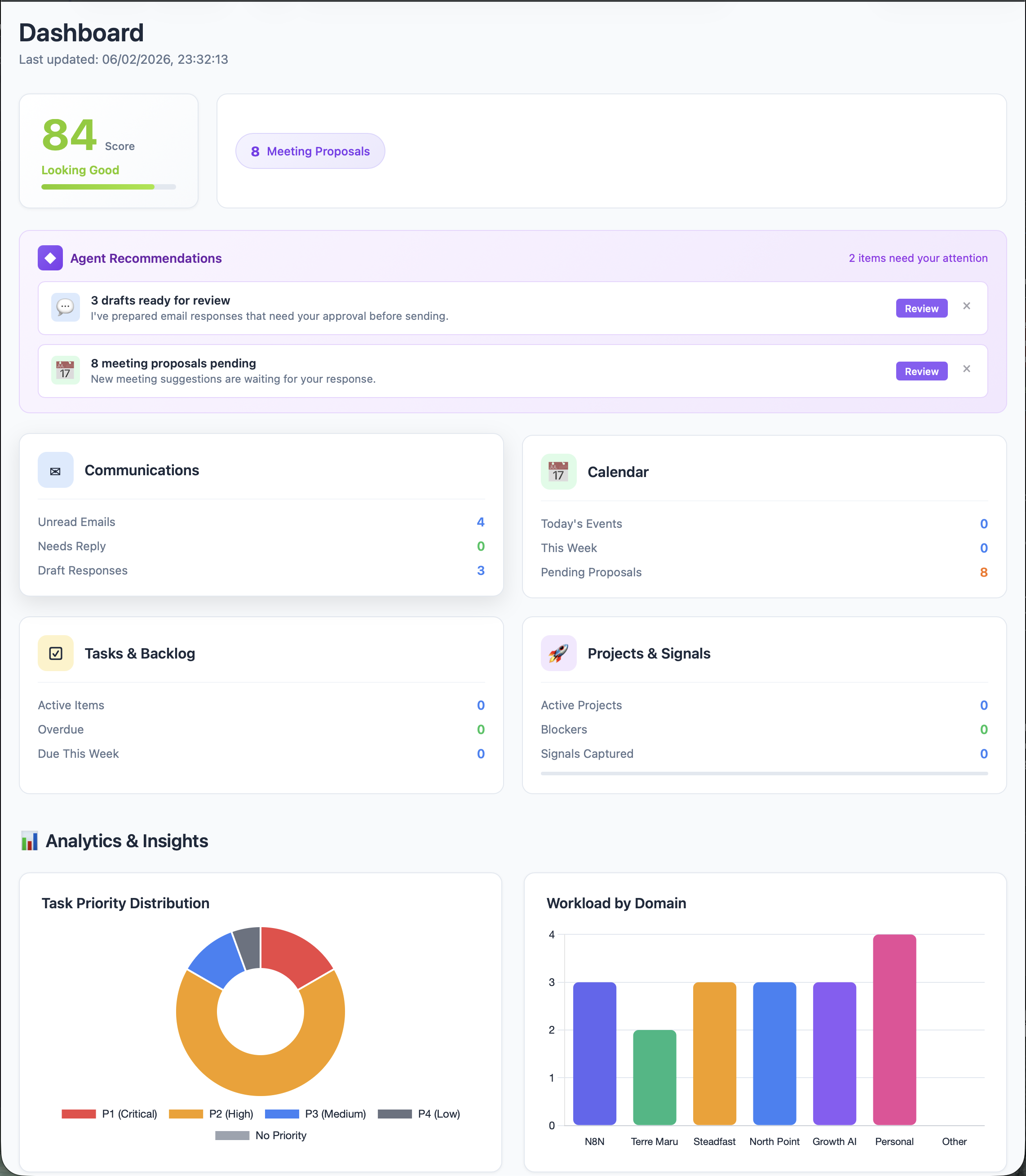Open the 8 Meeting Proposals pill
The image size is (1026, 1176).
[x=310, y=150]
